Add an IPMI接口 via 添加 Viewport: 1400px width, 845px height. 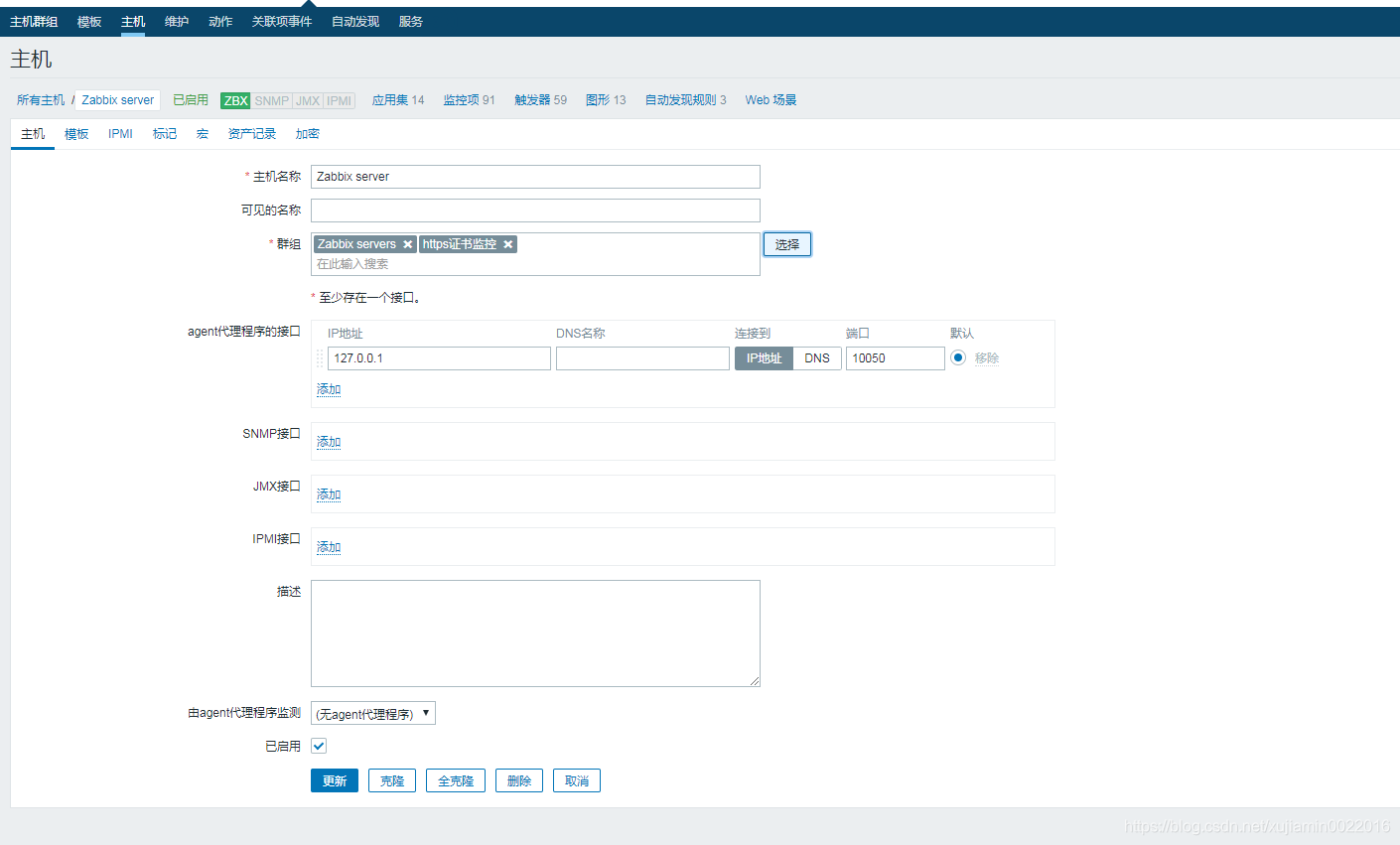pyautogui.click(x=329, y=547)
